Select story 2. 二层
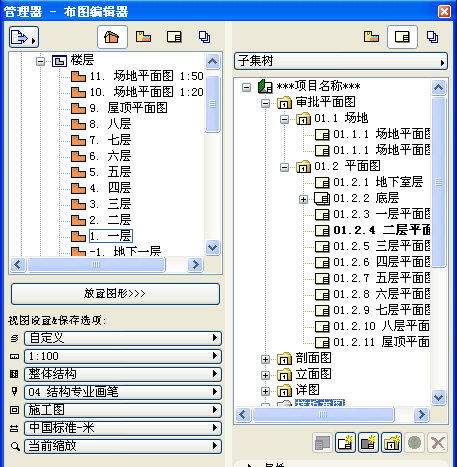This screenshot has height=467, width=457. coord(110,220)
